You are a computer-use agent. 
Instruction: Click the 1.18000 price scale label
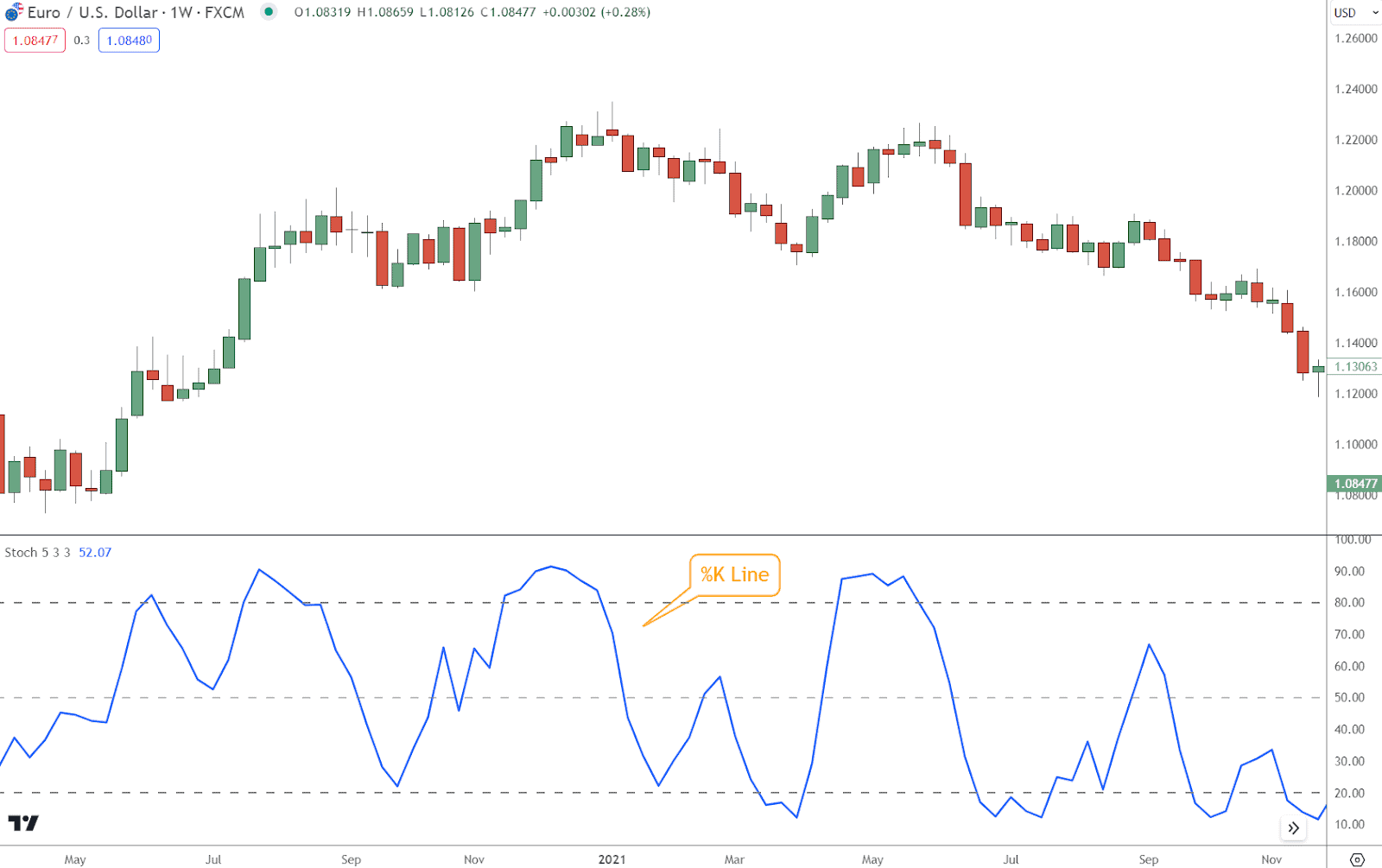[x=1356, y=241]
